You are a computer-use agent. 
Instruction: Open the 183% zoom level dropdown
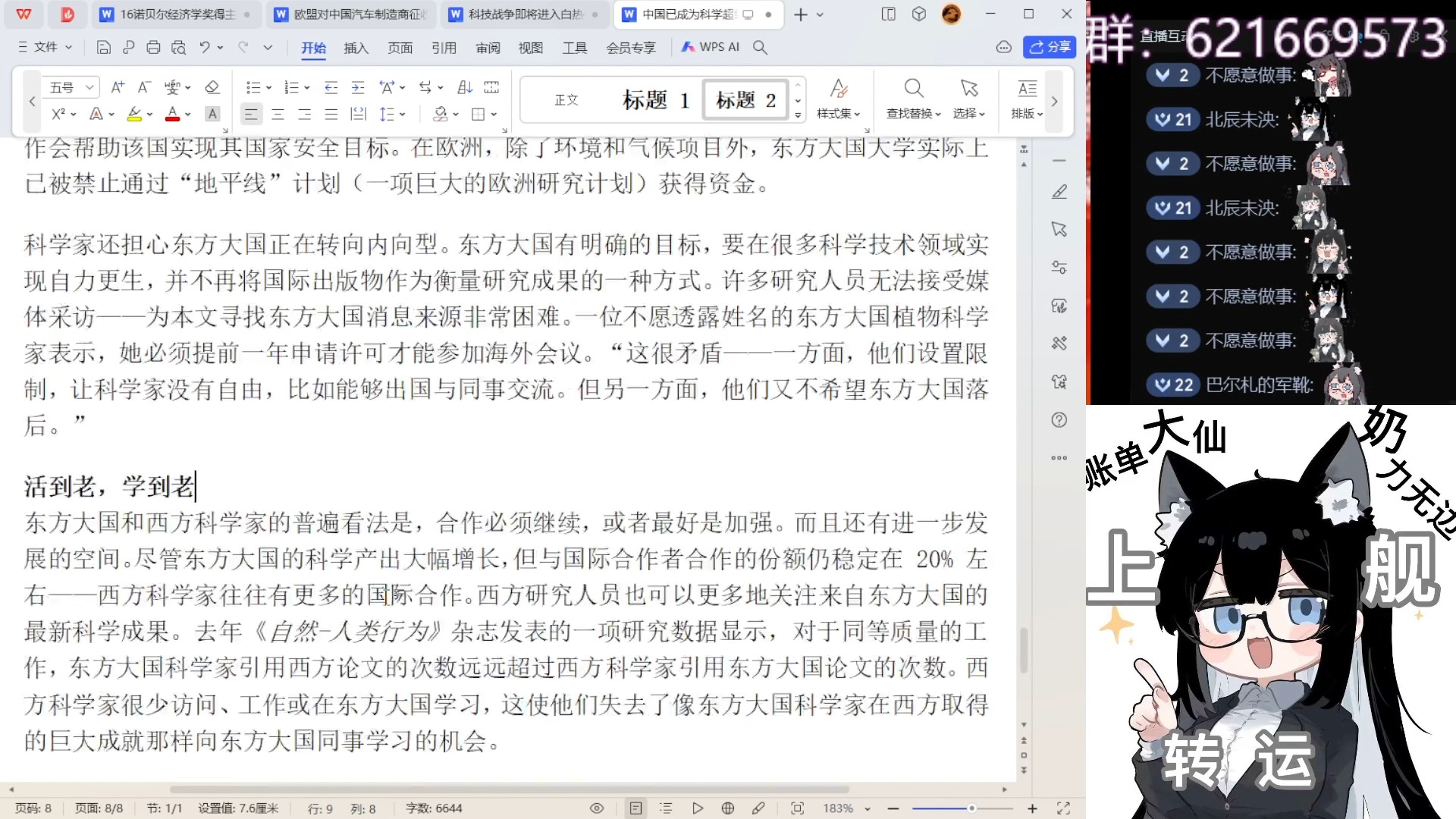point(846,808)
